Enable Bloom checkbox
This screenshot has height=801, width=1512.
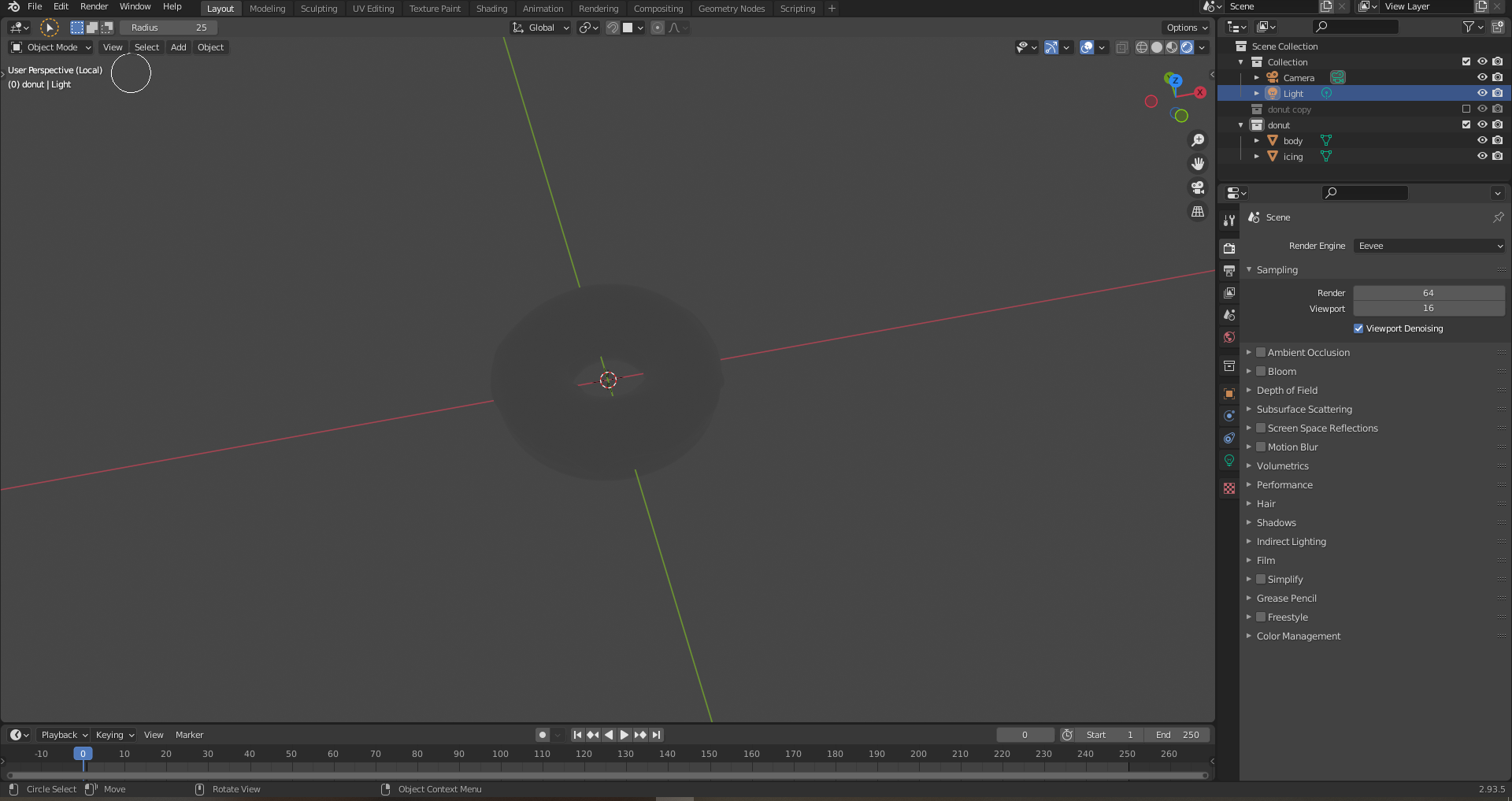1261,371
